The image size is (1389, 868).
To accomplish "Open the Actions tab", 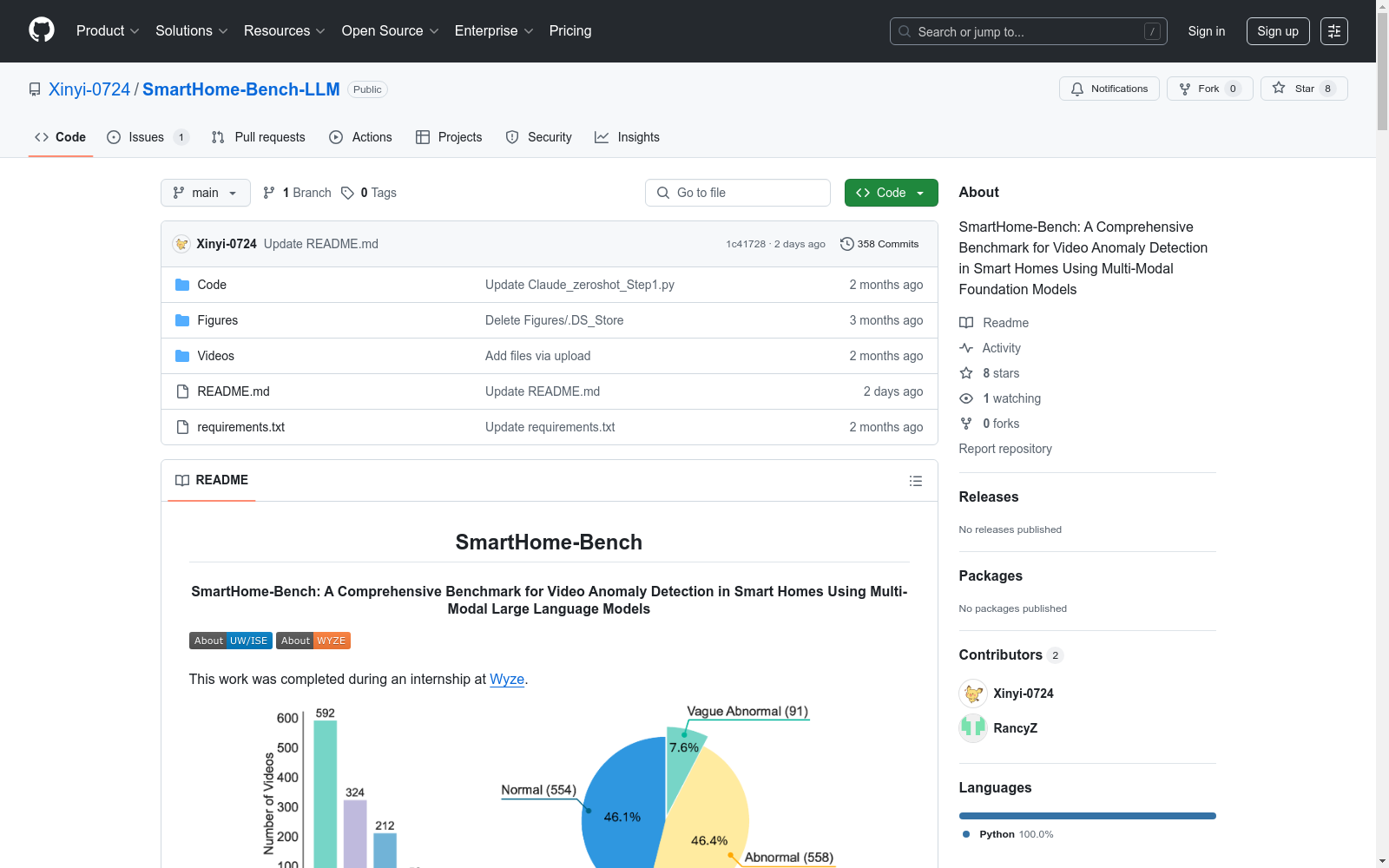I will pos(361,137).
